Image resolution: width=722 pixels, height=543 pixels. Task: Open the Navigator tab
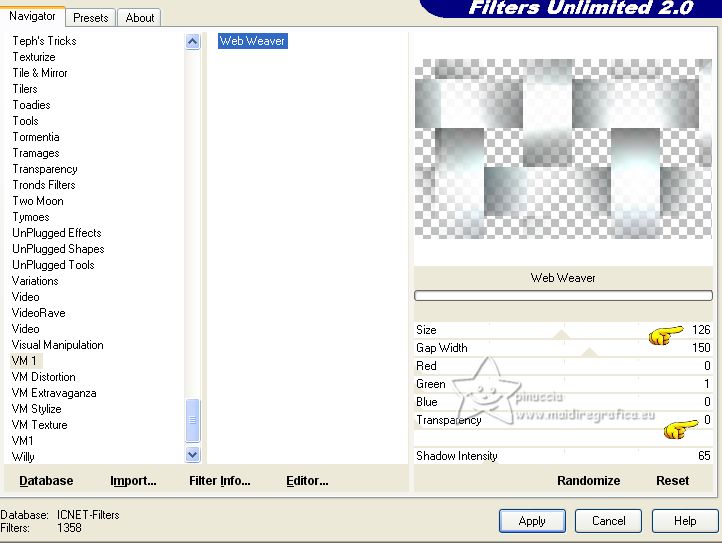[x=32, y=16]
